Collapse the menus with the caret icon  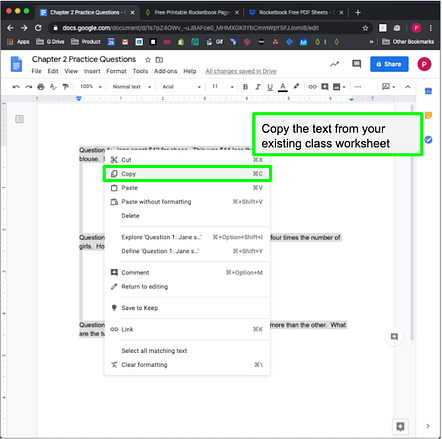tap(407, 87)
